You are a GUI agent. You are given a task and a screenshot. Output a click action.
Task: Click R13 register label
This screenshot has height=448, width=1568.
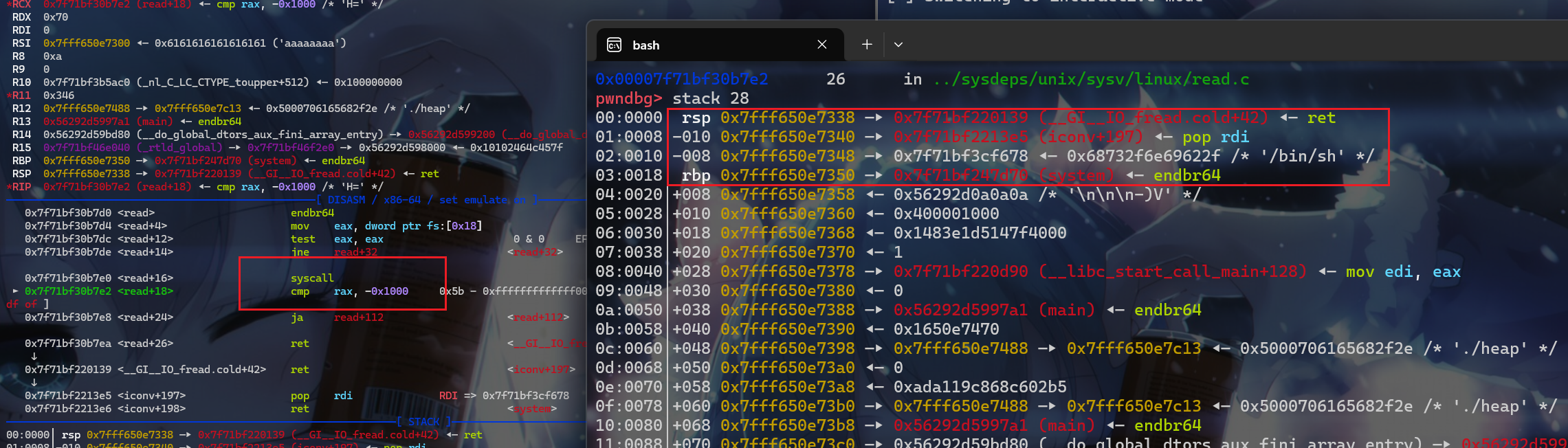(x=21, y=122)
